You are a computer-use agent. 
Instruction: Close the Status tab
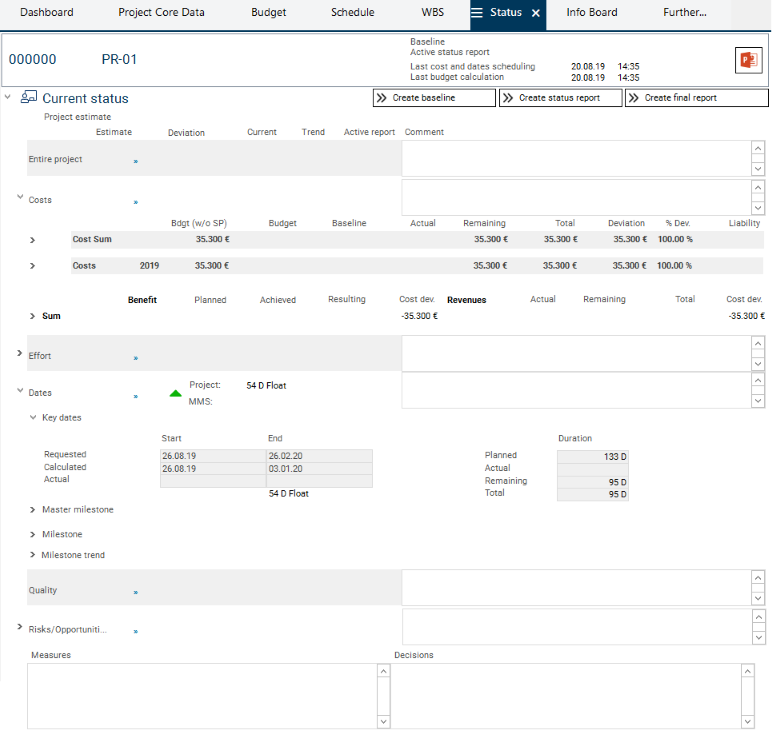pyautogui.click(x=535, y=13)
